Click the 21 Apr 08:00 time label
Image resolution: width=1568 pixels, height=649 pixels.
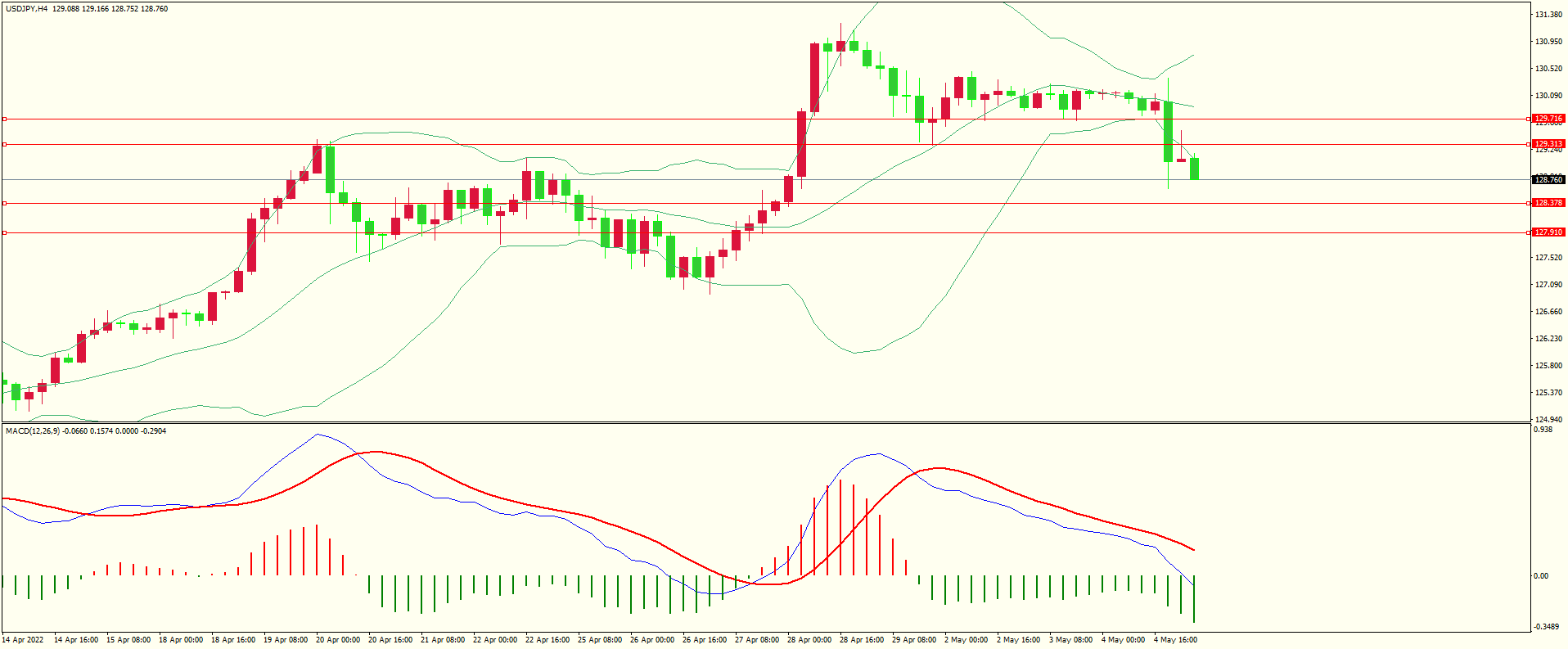click(x=443, y=640)
